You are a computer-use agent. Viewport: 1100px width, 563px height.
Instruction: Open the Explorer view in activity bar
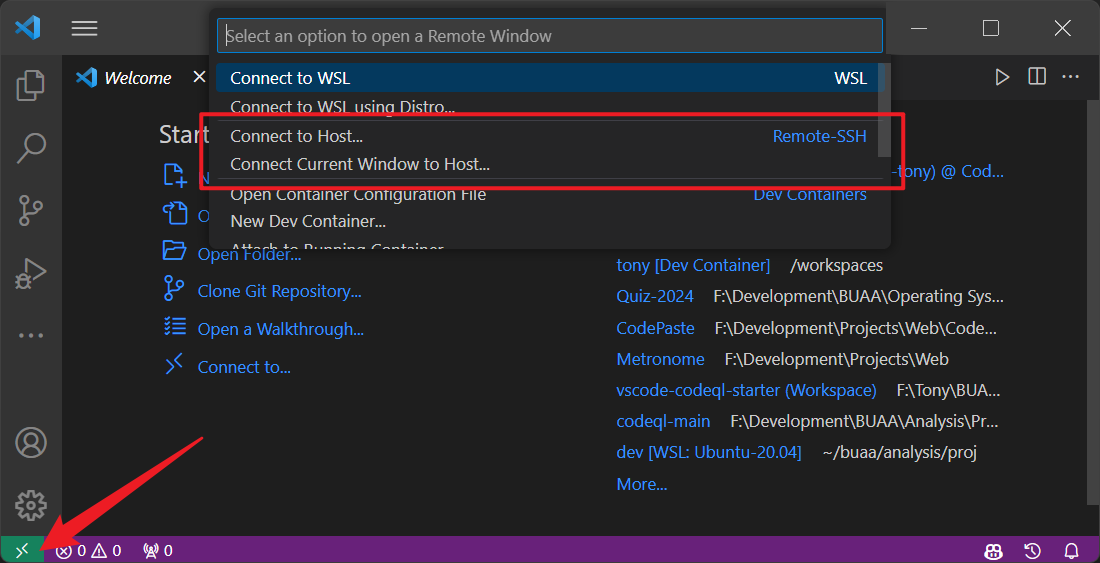[x=31, y=86]
